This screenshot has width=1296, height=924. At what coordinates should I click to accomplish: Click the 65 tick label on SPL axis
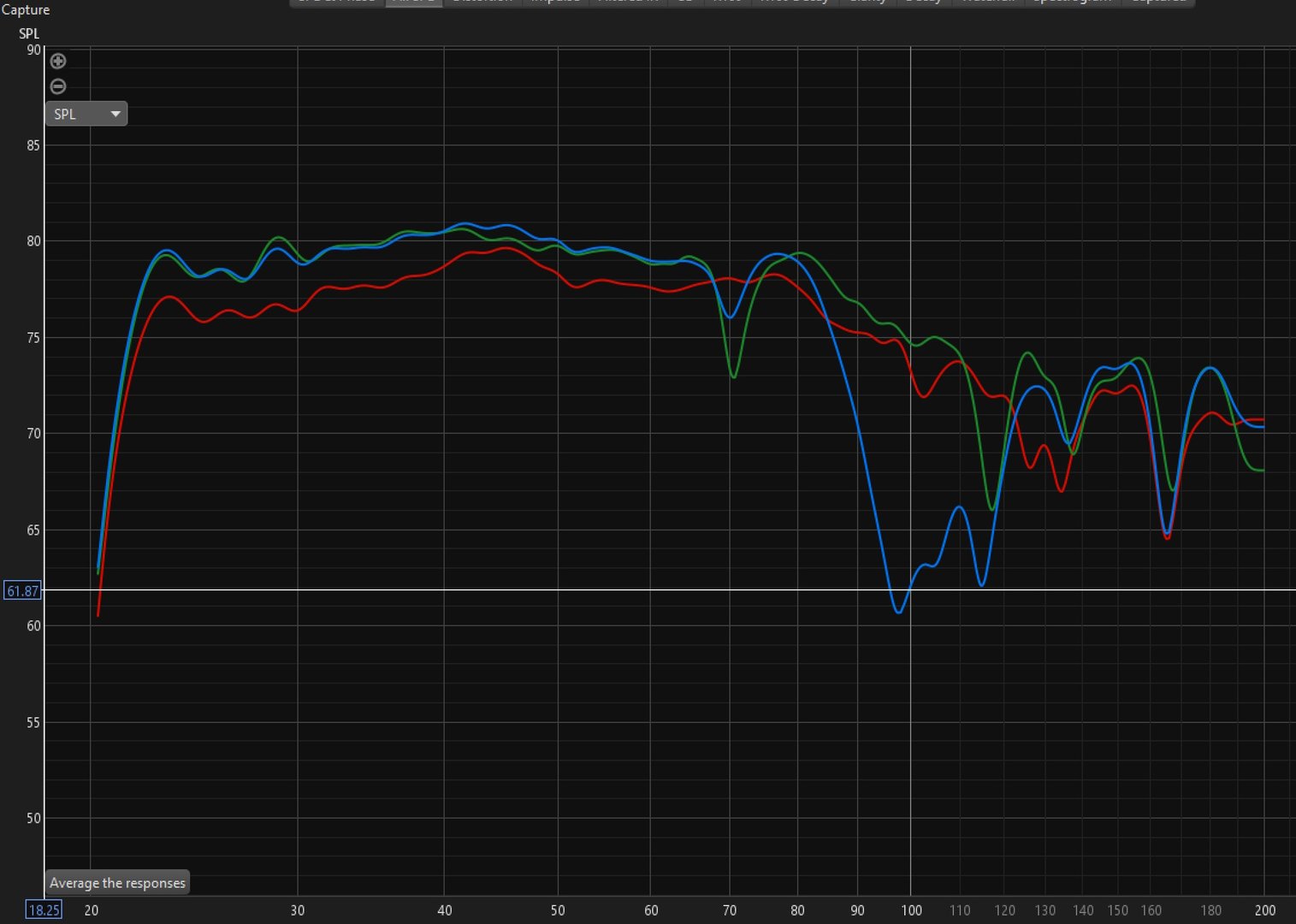click(x=33, y=530)
